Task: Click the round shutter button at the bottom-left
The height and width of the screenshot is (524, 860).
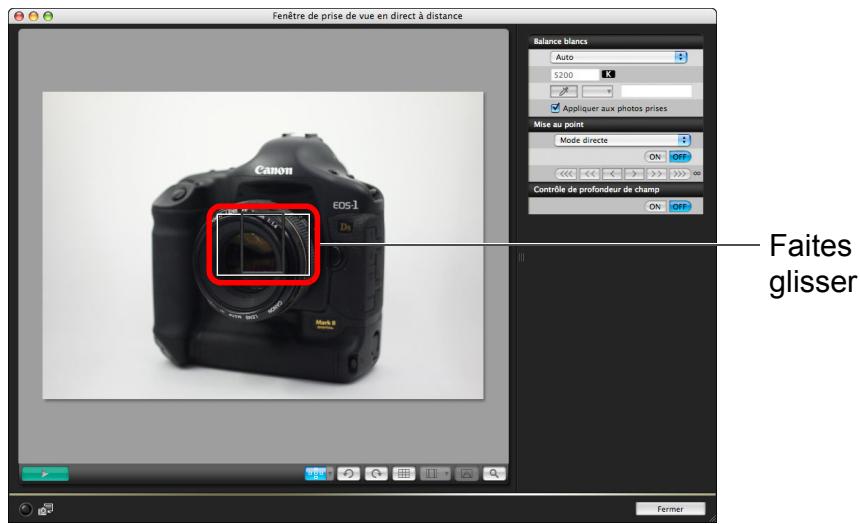Action: point(25,510)
